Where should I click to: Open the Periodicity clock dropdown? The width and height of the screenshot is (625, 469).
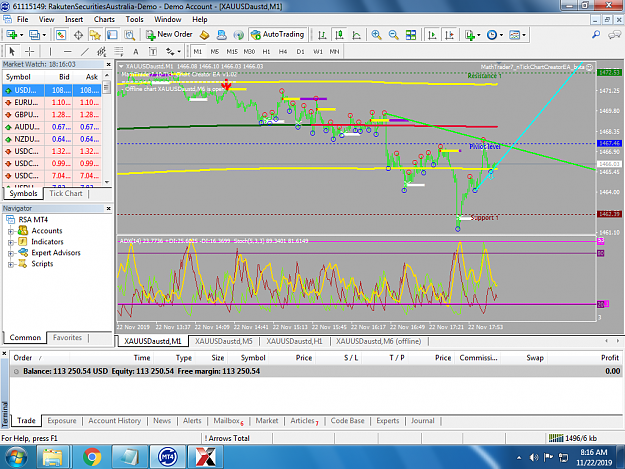(495, 35)
